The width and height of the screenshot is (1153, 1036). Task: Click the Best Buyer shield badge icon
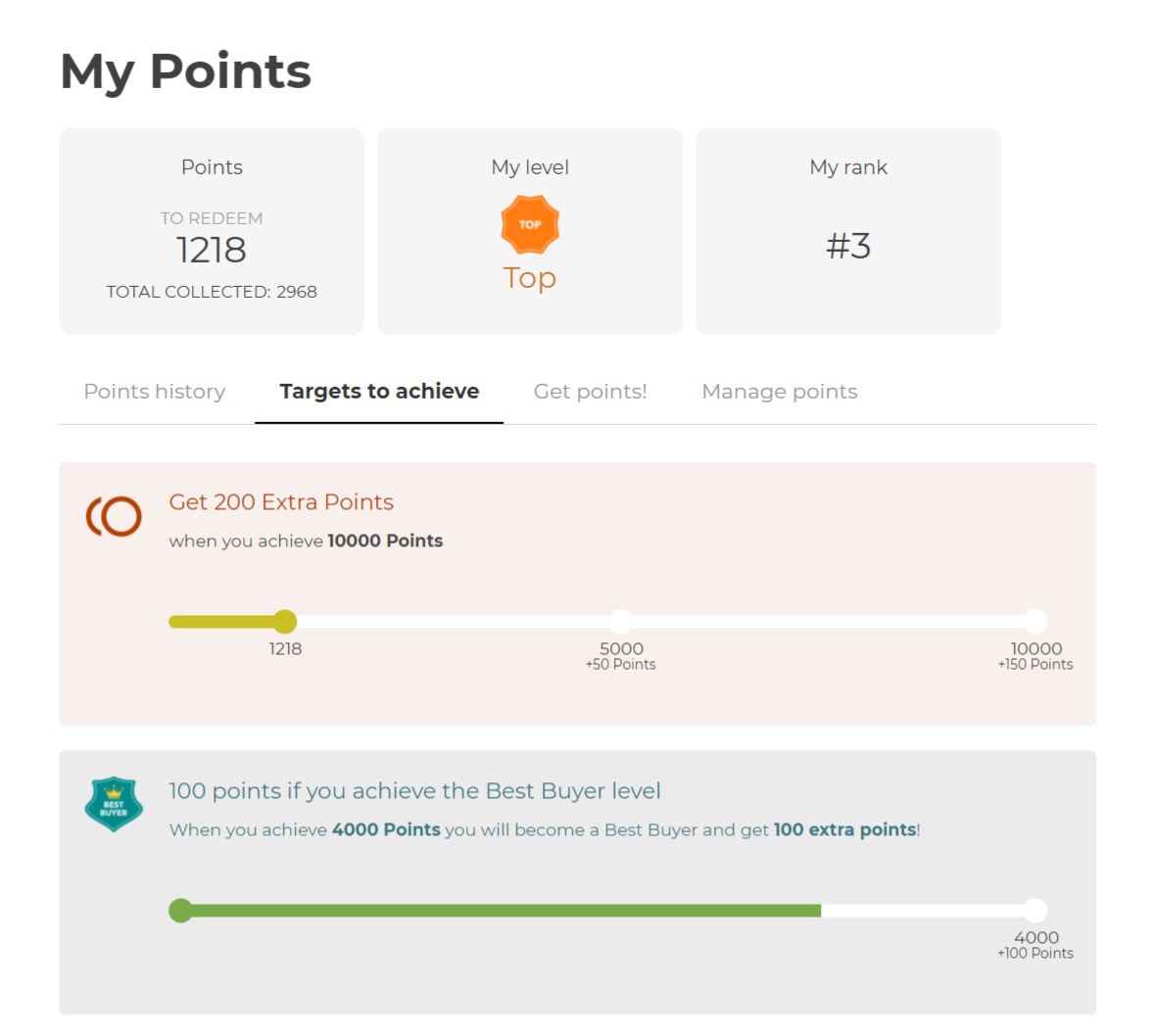(x=114, y=804)
